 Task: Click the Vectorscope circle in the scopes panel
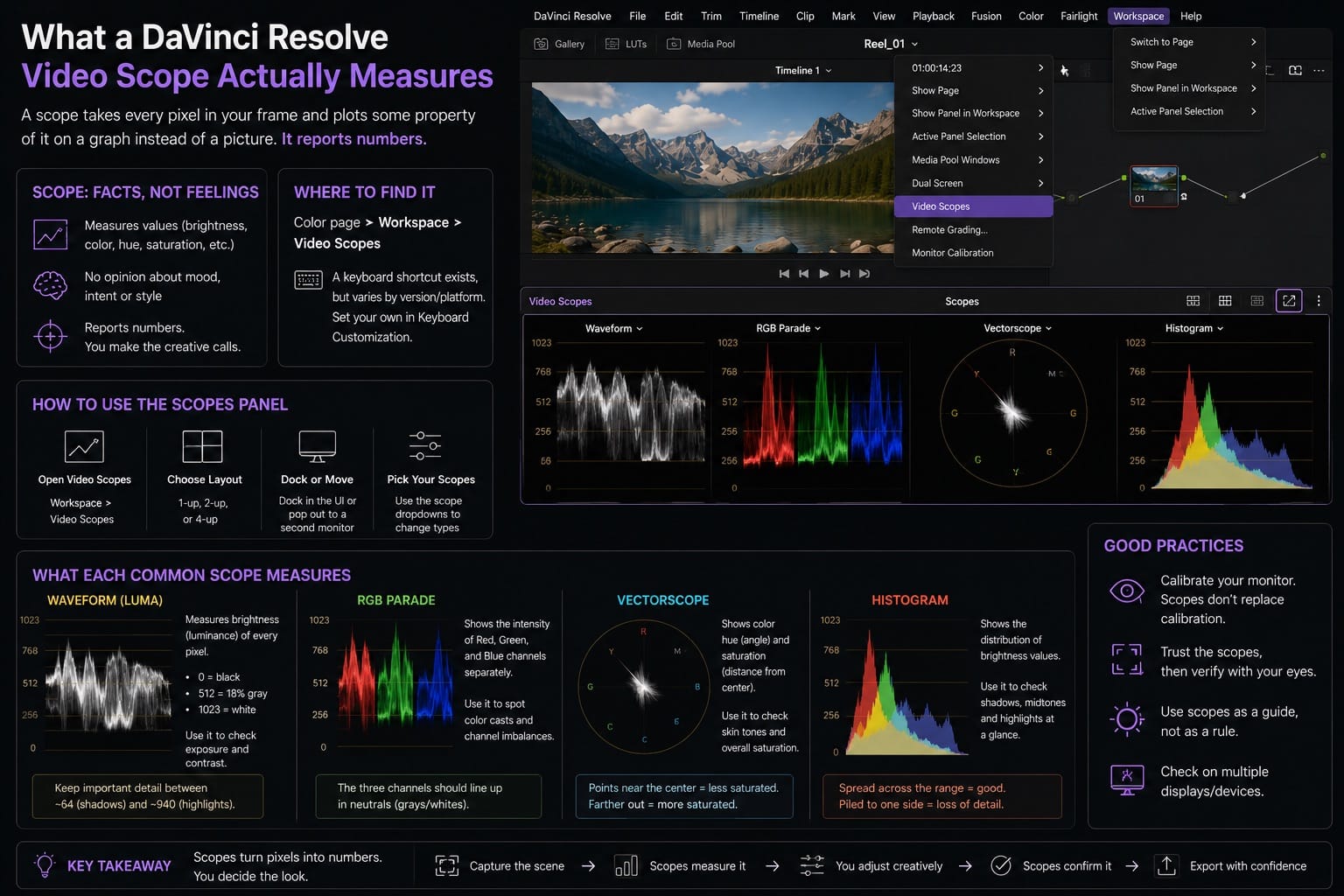[x=1013, y=412]
